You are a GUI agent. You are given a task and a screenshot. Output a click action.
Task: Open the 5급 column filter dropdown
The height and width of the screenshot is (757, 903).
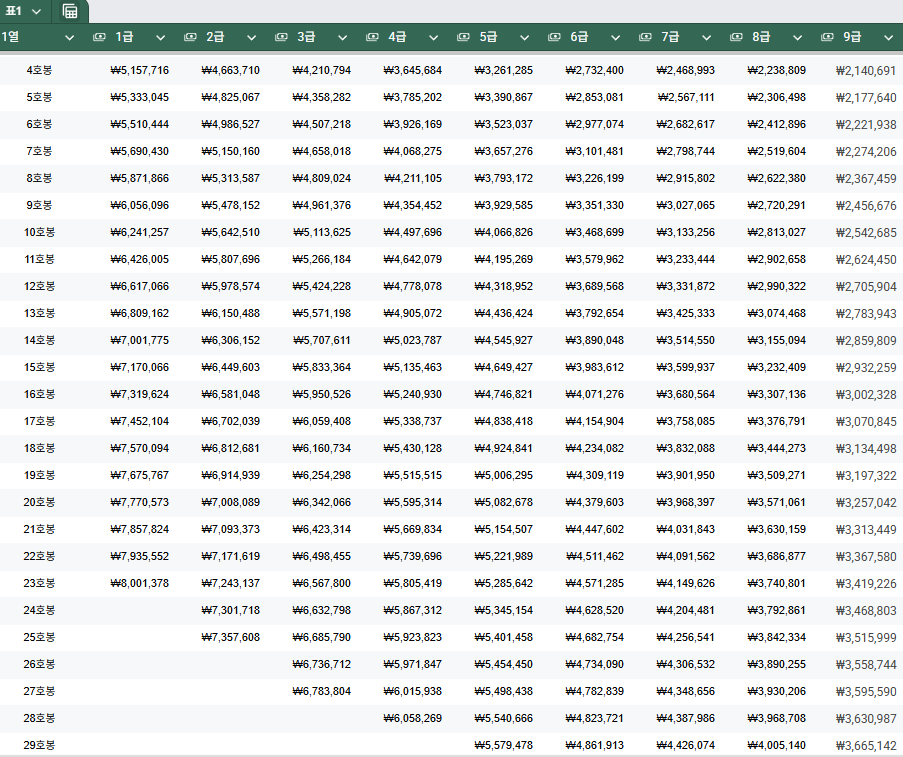pyautogui.click(x=525, y=38)
